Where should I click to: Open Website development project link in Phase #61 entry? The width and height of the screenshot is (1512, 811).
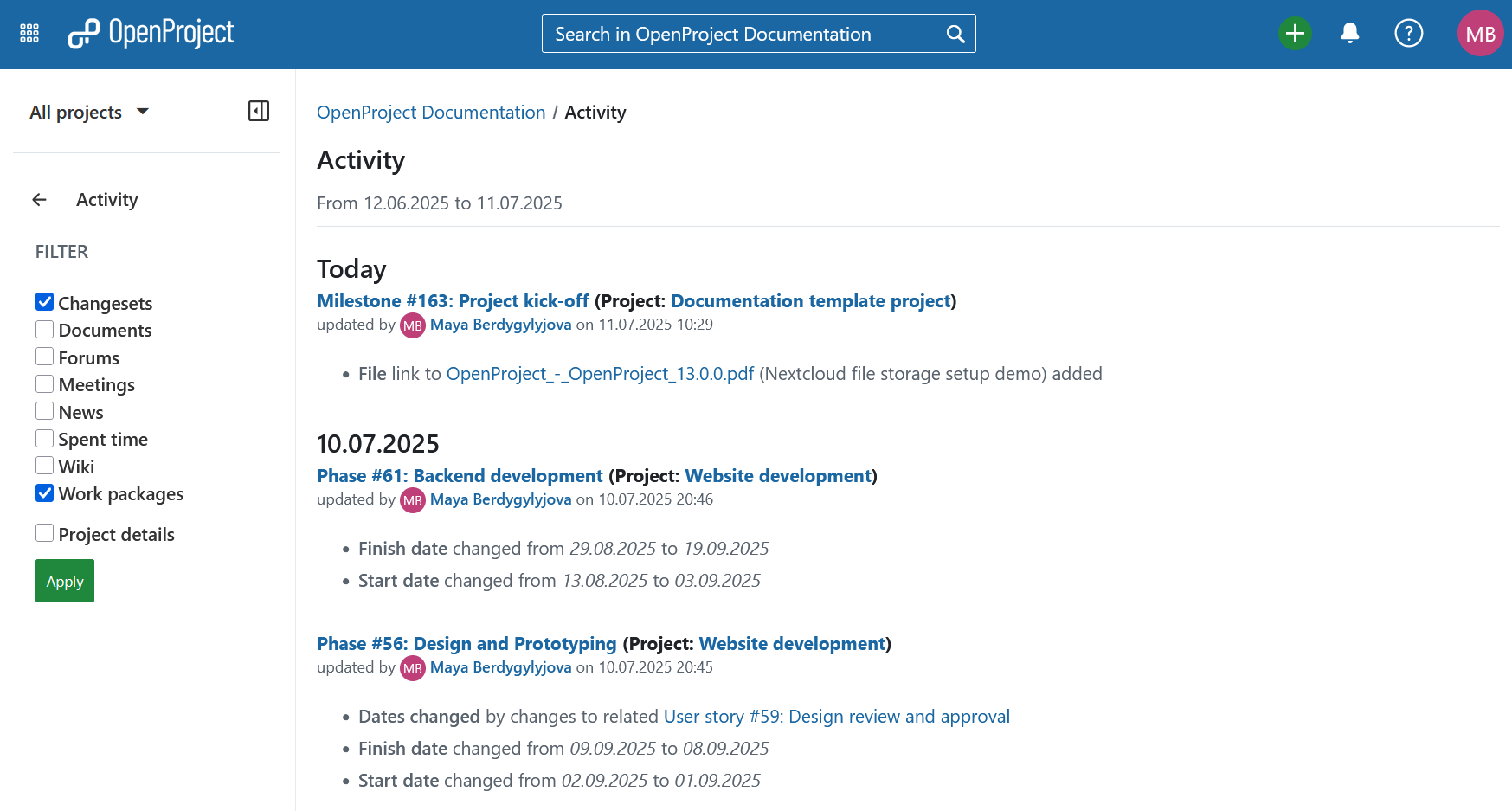click(778, 476)
